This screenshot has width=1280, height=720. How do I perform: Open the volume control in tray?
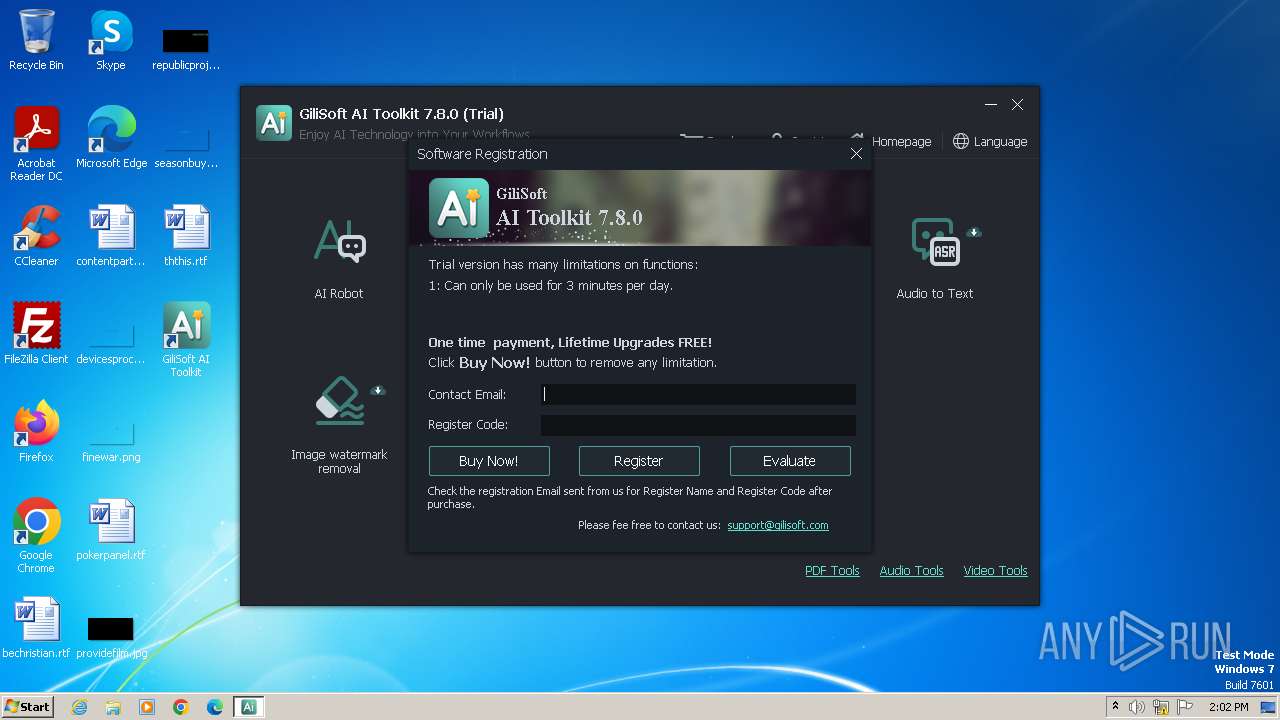(1137, 707)
